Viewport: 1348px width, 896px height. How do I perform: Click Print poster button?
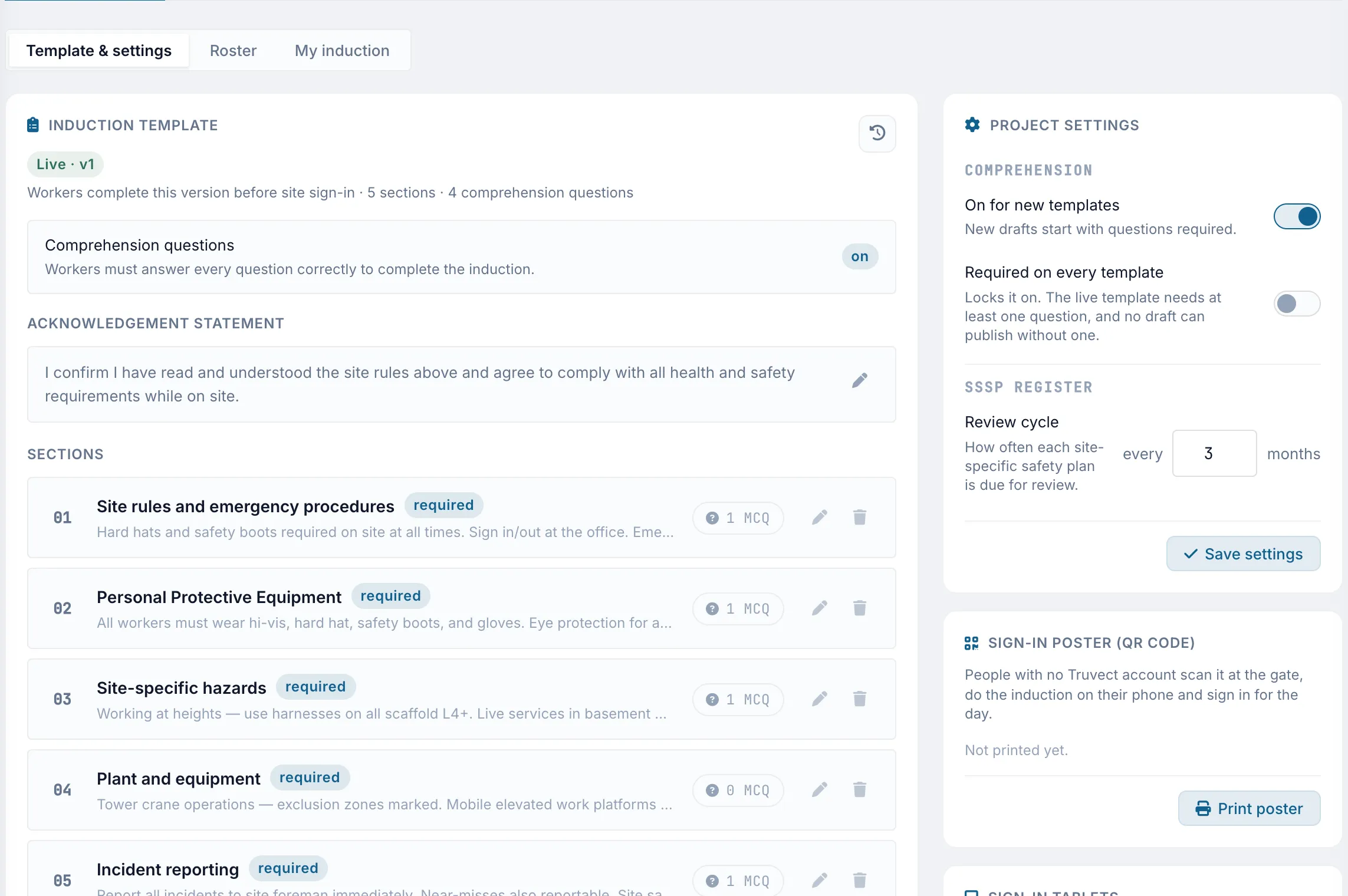pyautogui.click(x=1249, y=808)
